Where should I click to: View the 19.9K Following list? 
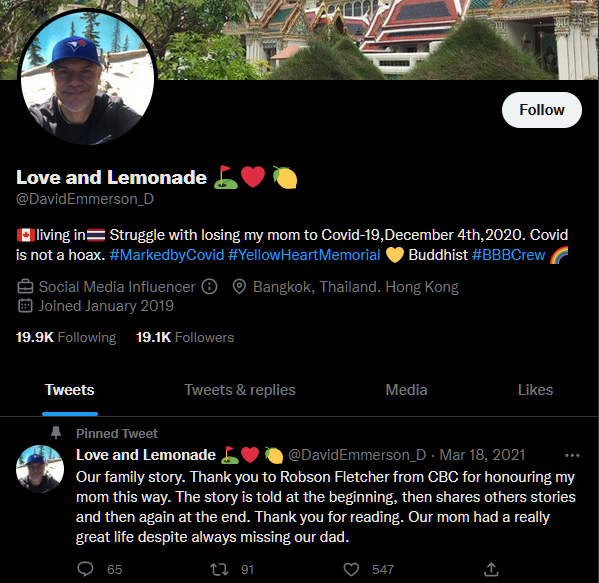pos(66,337)
